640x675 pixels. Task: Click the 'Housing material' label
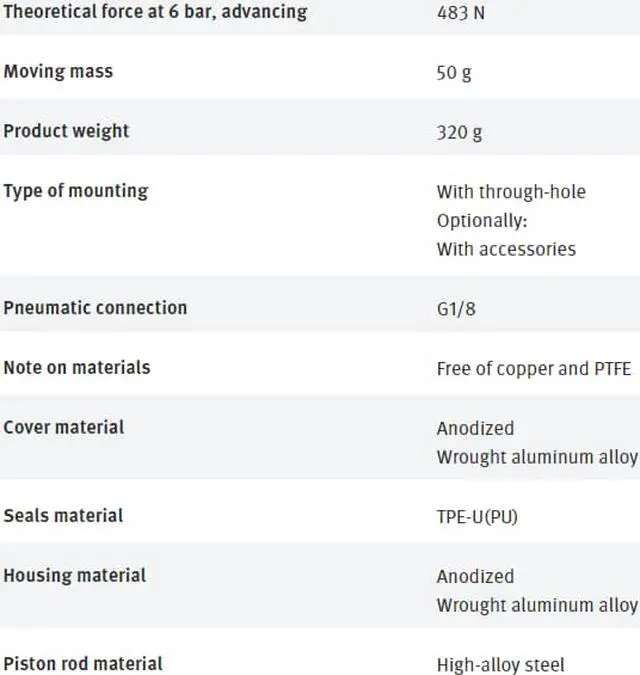pyautogui.click(x=74, y=576)
